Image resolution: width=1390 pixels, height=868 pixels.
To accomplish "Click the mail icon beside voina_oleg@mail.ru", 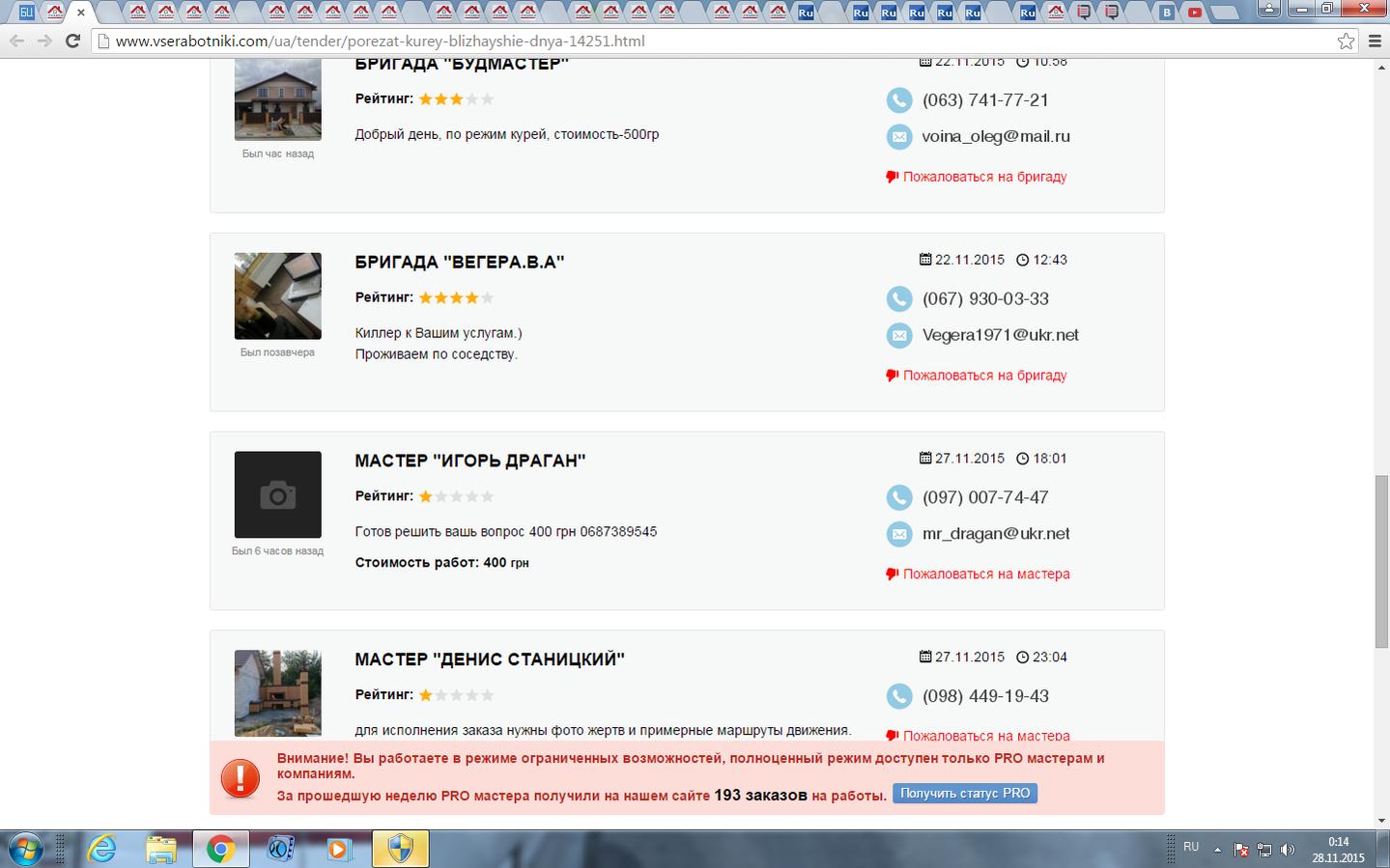I will [899, 137].
